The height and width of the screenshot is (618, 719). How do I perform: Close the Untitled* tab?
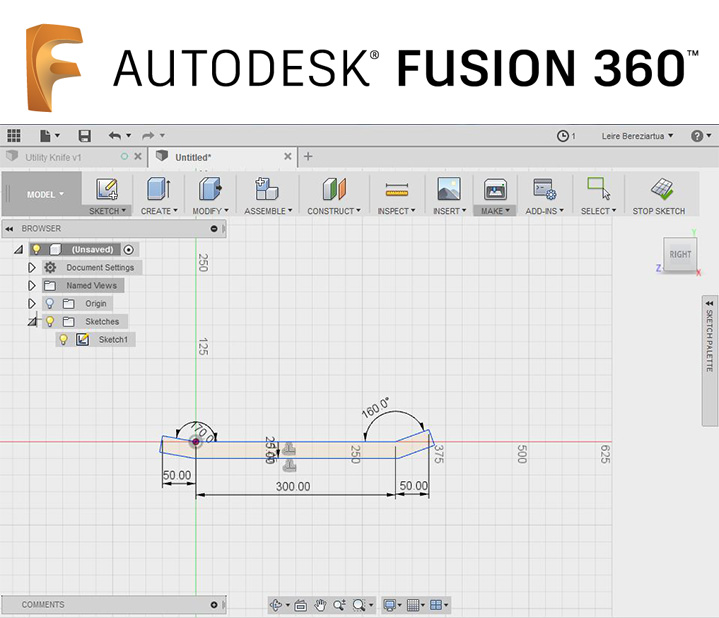point(288,157)
